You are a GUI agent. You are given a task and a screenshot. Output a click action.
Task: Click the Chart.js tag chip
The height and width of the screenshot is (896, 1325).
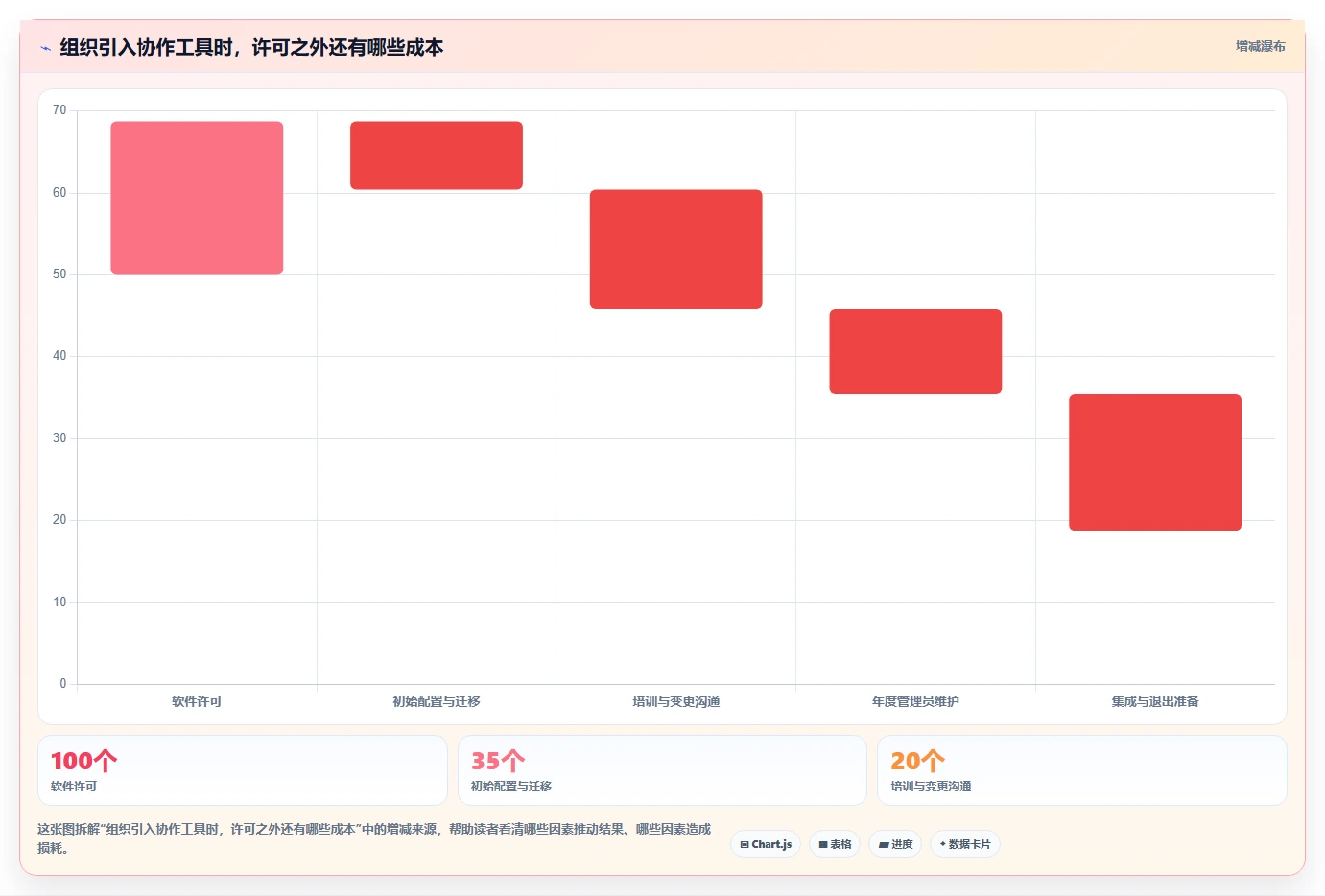pyautogui.click(x=766, y=844)
